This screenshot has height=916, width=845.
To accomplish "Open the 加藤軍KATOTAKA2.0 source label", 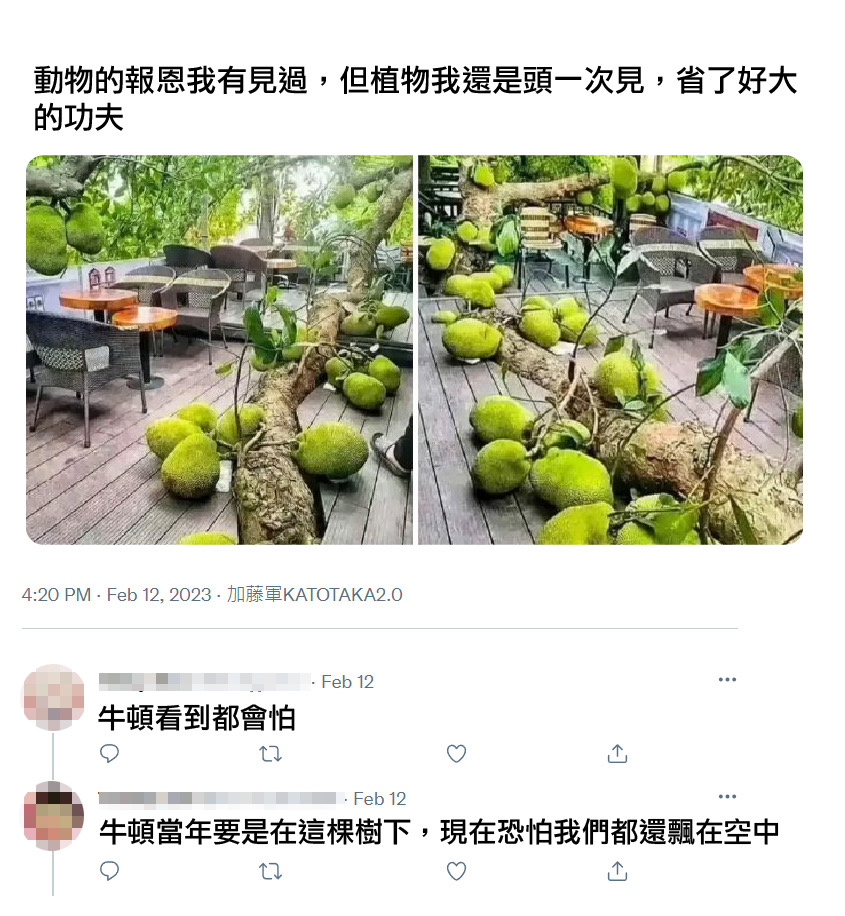I will tap(314, 594).
